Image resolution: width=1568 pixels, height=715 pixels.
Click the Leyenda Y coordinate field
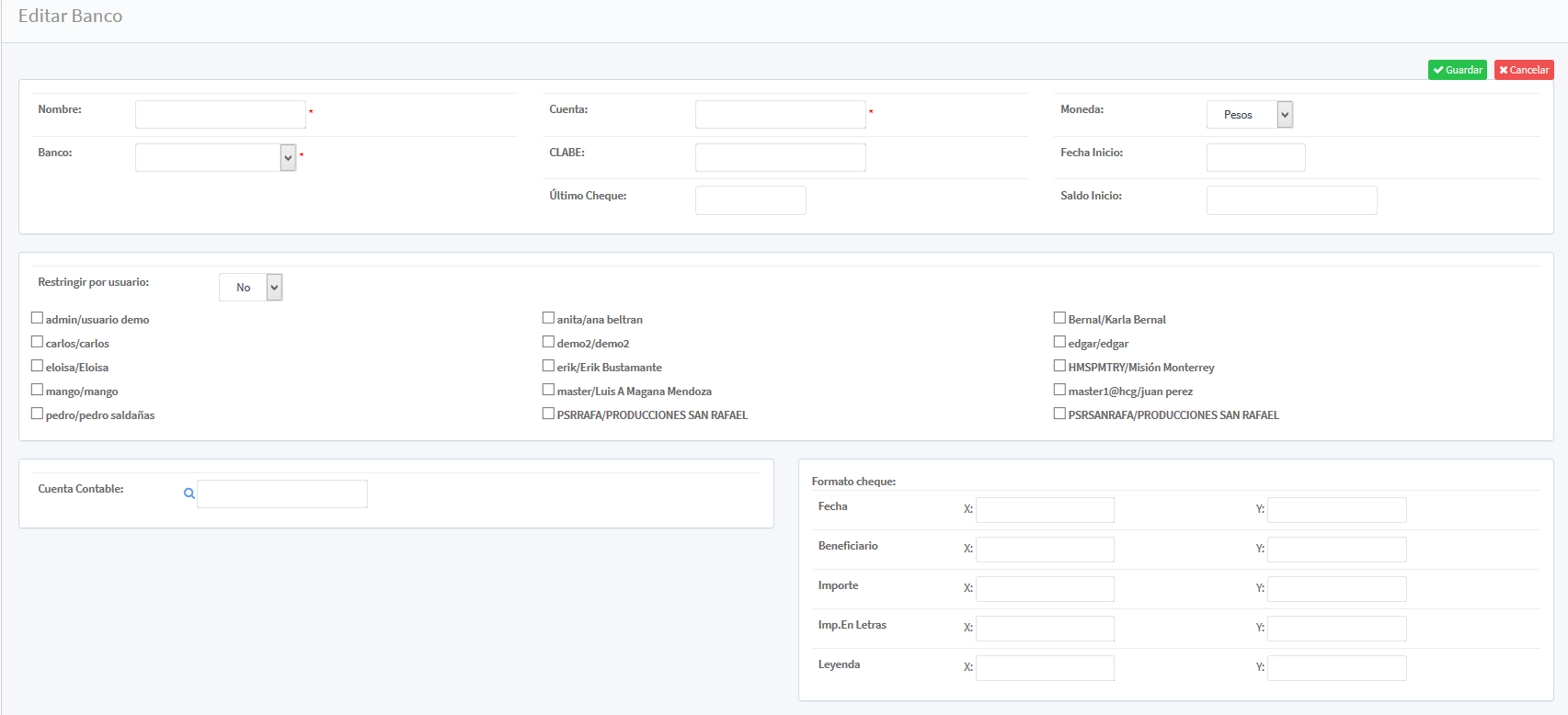coord(1336,668)
